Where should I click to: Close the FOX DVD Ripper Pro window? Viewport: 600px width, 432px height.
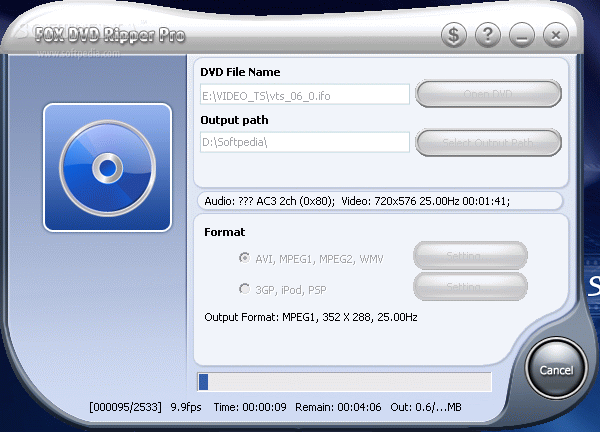(x=556, y=35)
